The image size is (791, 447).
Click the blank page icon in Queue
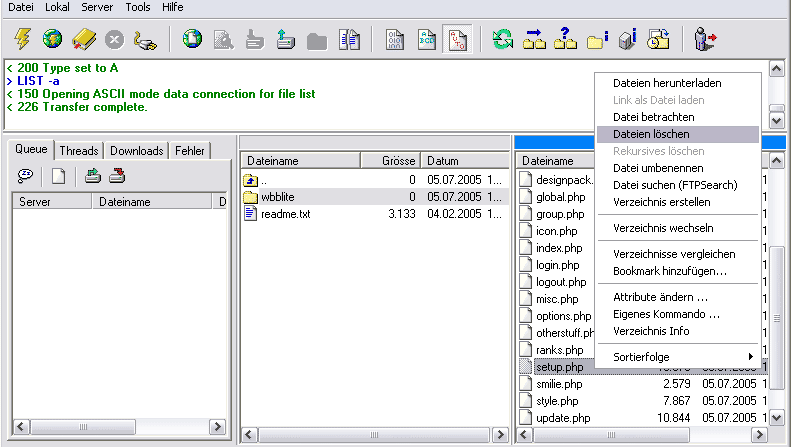click(59, 176)
